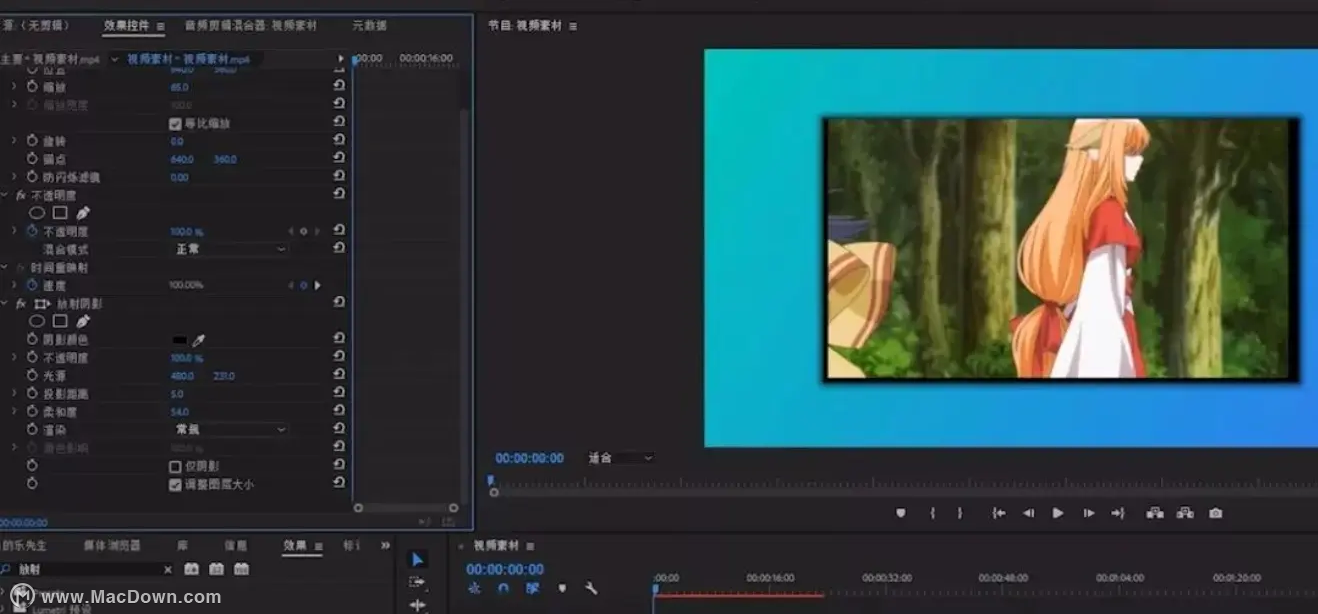
Task: Toggle Snap magnet icon in timeline
Action: tap(504, 588)
